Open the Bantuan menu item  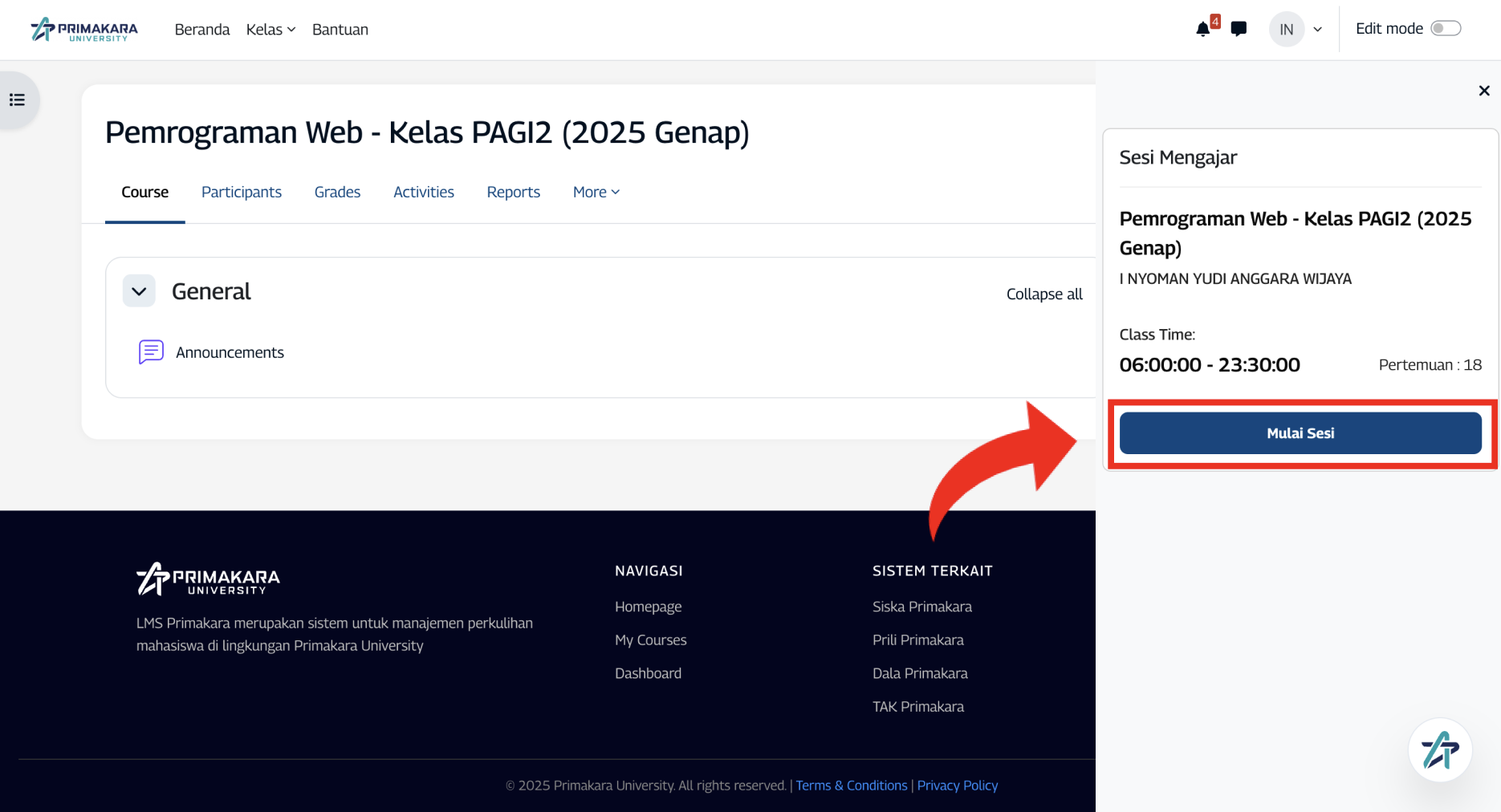click(340, 30)
